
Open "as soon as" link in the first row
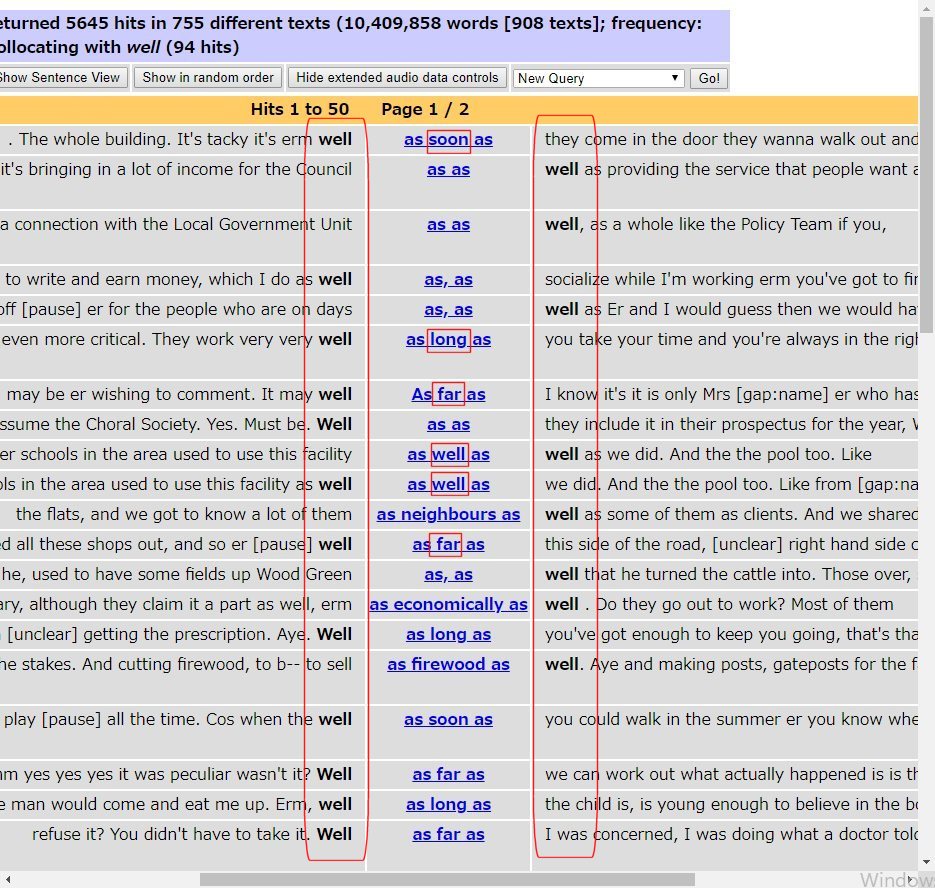coord(448,140)
